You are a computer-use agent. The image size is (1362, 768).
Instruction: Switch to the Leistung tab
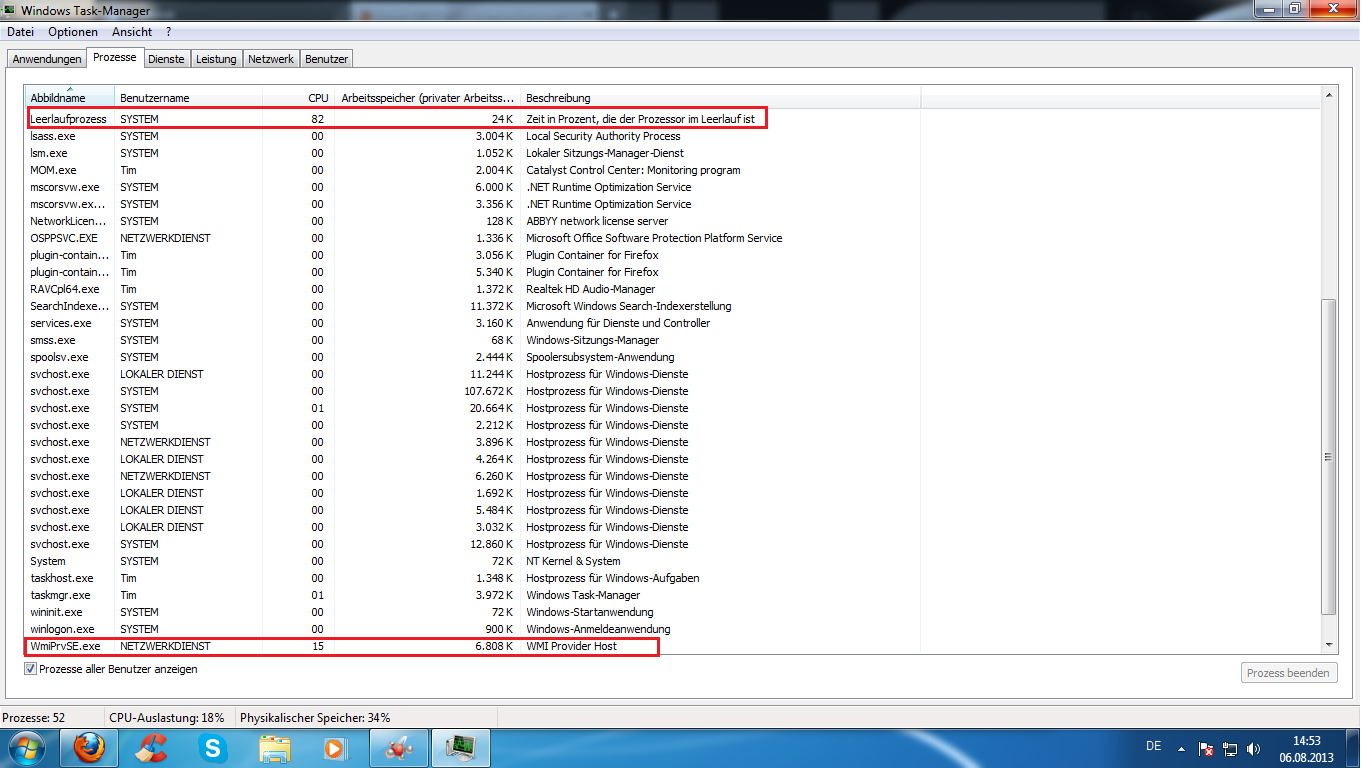(216, 59)
